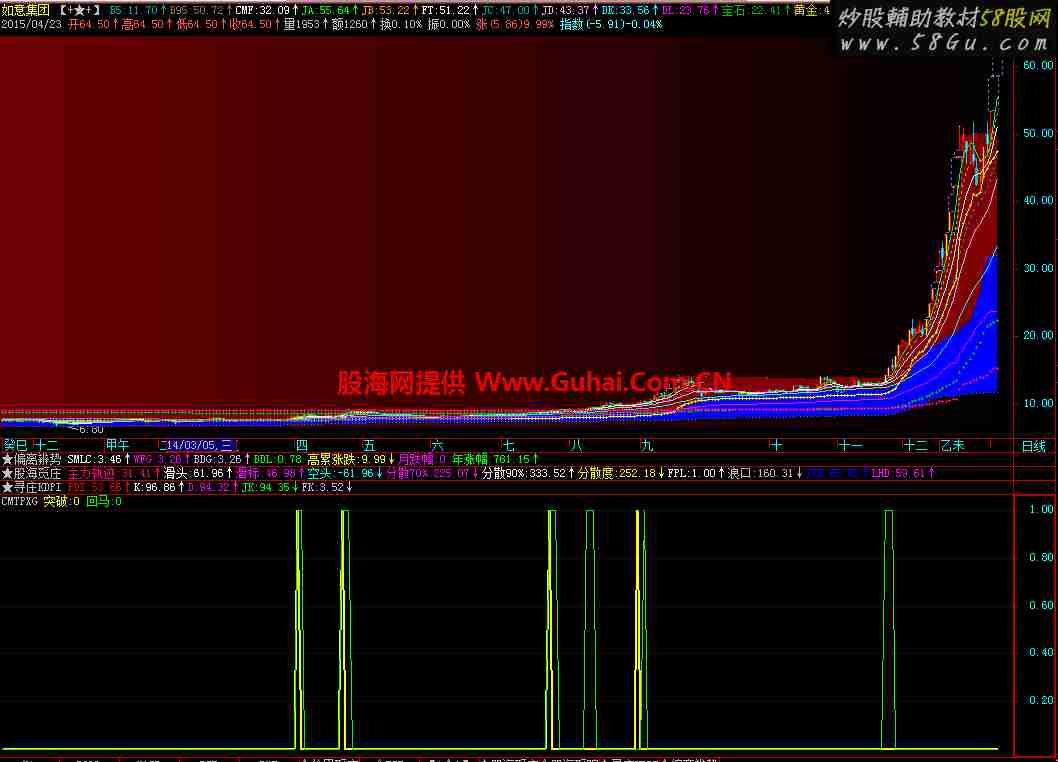Select the 日线 daily period label
Screen dimensions: 1058x762
click(x=1034, y=446)
